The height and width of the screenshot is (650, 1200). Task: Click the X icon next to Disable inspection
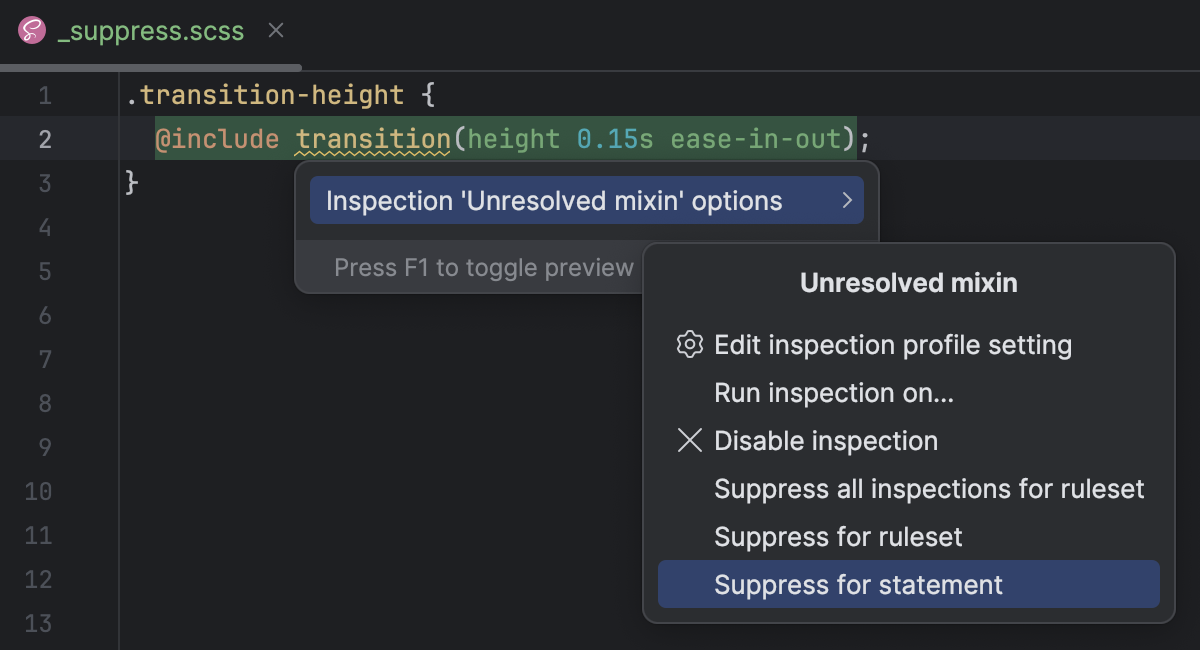click(689, 440)
